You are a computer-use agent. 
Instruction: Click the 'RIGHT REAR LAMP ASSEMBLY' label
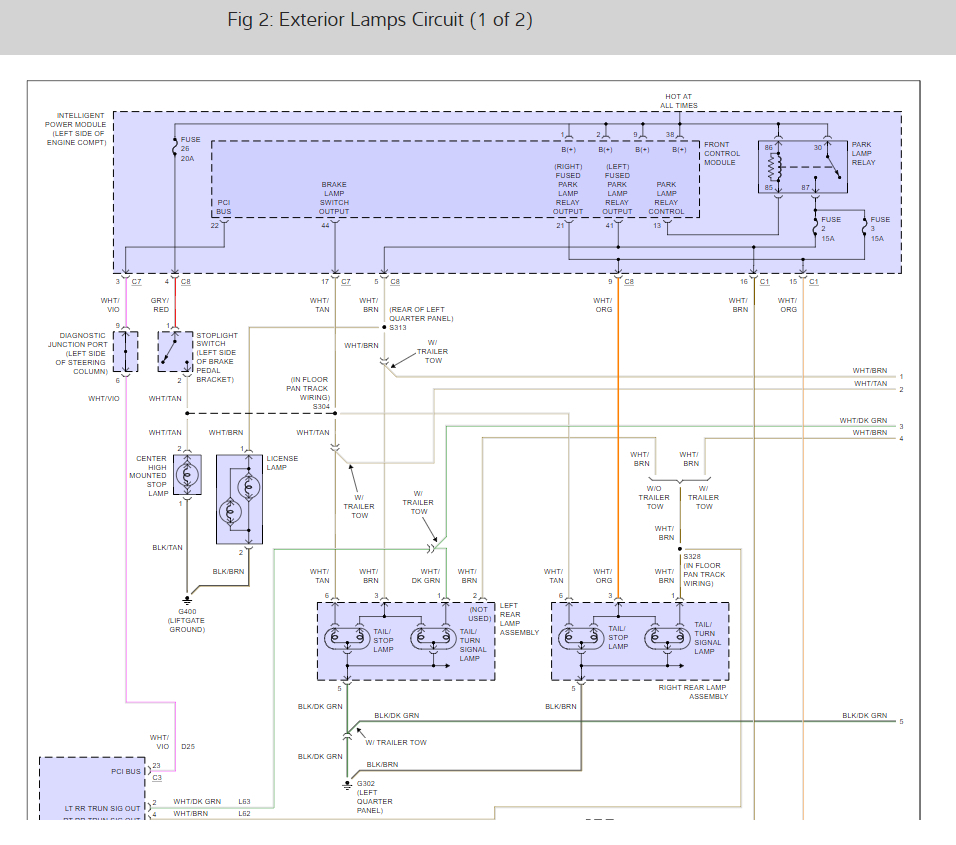click(693, 692)
